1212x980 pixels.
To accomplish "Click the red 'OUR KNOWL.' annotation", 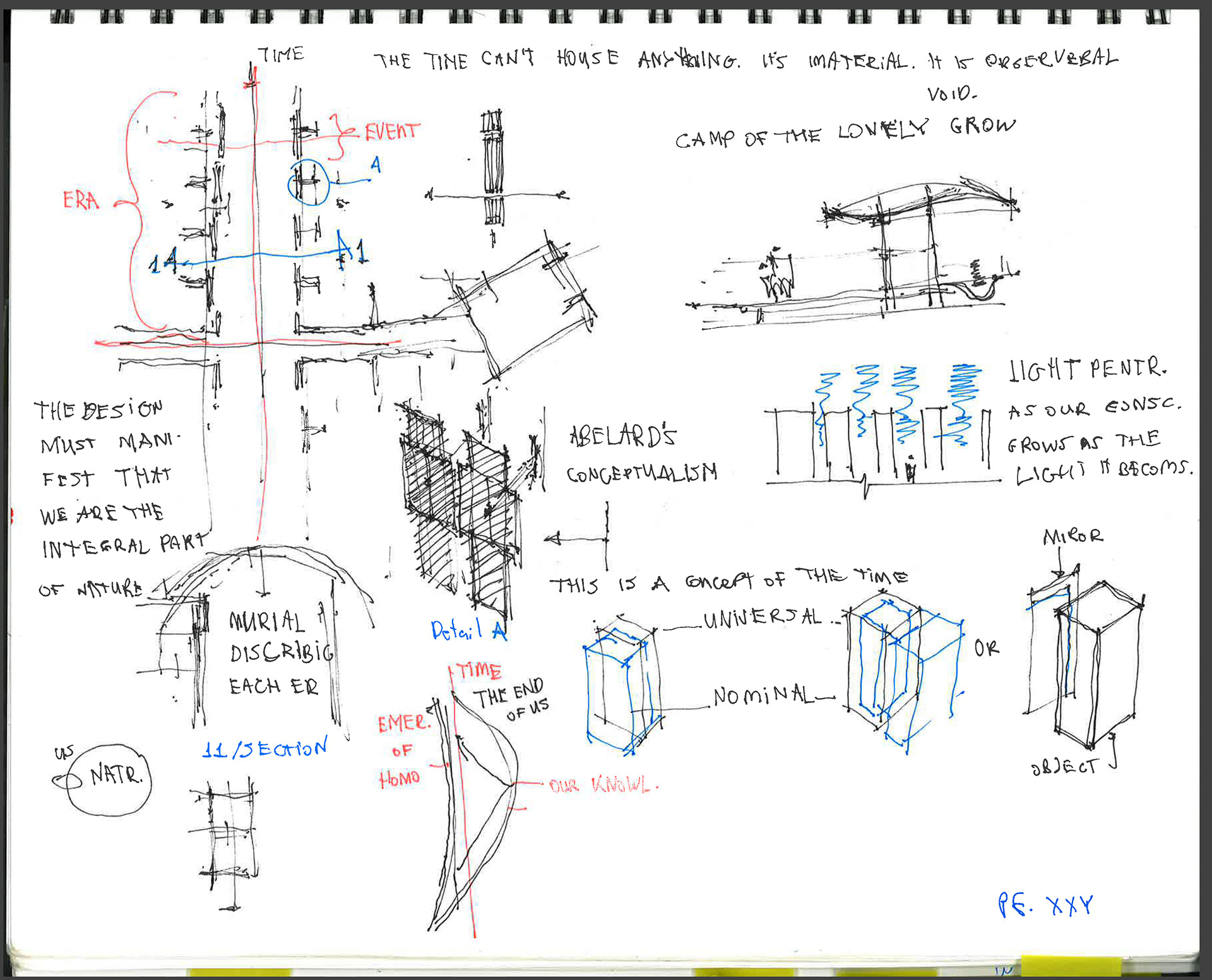I will pyautogui.click(x=603, y=785).
